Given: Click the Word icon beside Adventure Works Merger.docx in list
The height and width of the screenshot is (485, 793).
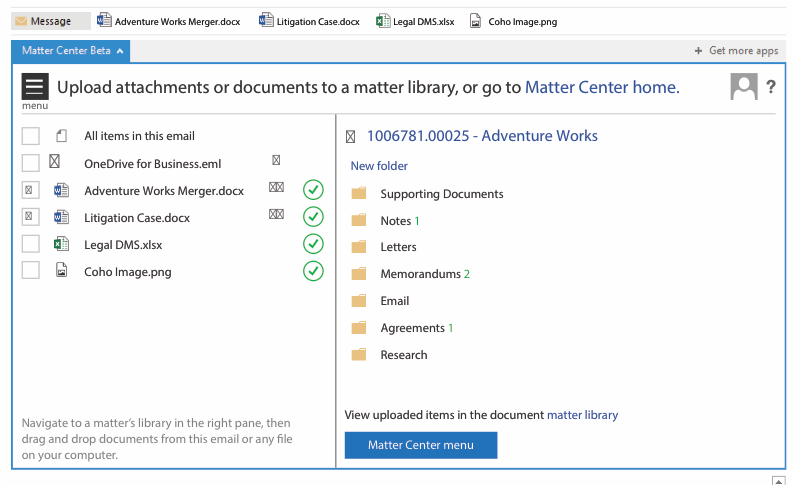Looking at the screenshot, I should 61,190.
